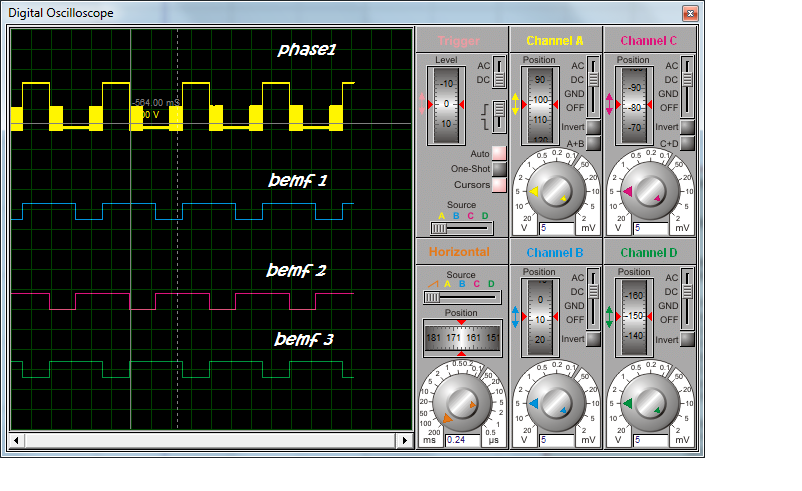Click the scope scrollbar right arrow
This screenshot has height=491, width=802.
405,440
